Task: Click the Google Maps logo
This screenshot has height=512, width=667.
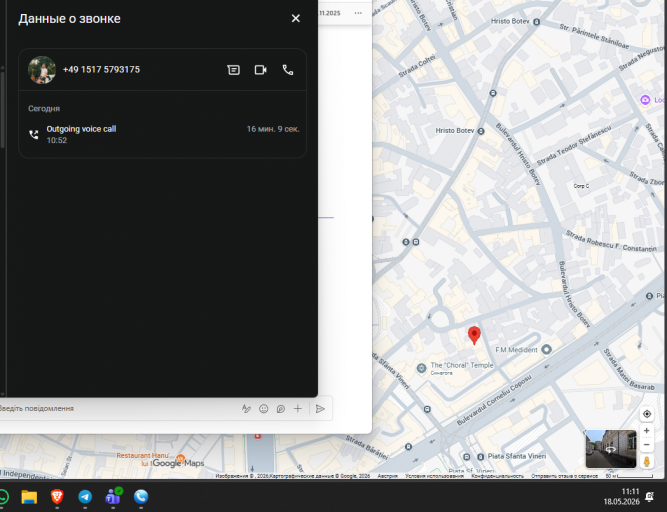Action: coord(178,464)
